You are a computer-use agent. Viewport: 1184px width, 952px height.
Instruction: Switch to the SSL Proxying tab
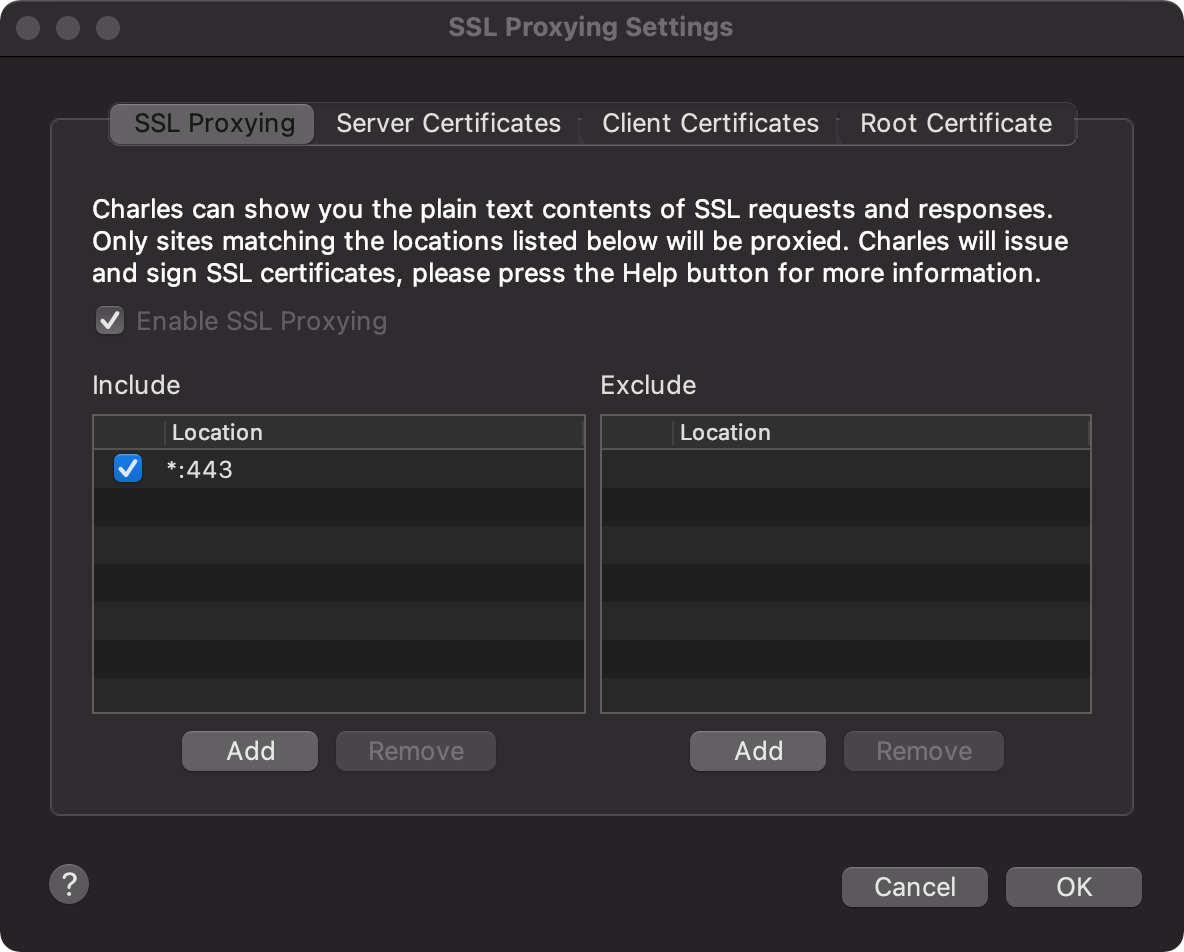[212, 123]
